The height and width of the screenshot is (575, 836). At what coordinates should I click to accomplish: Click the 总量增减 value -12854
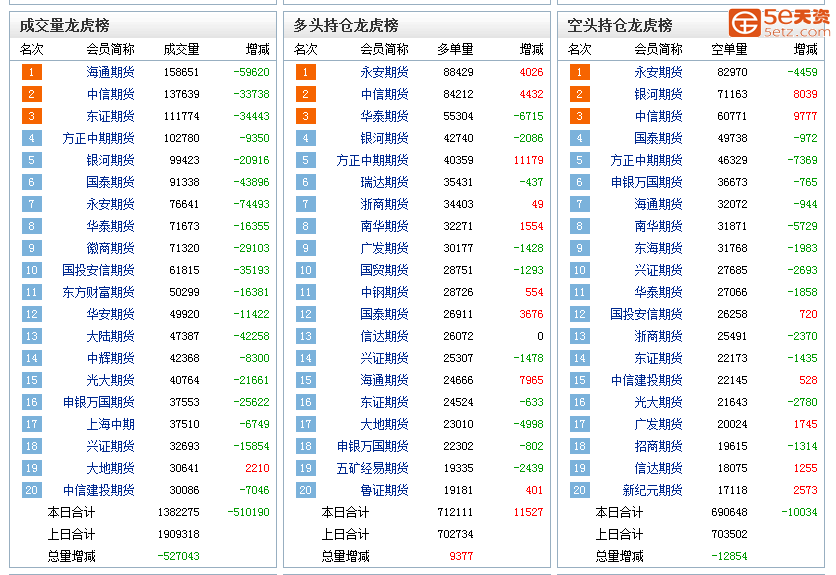pyautogui.click(x=729, y=556)
